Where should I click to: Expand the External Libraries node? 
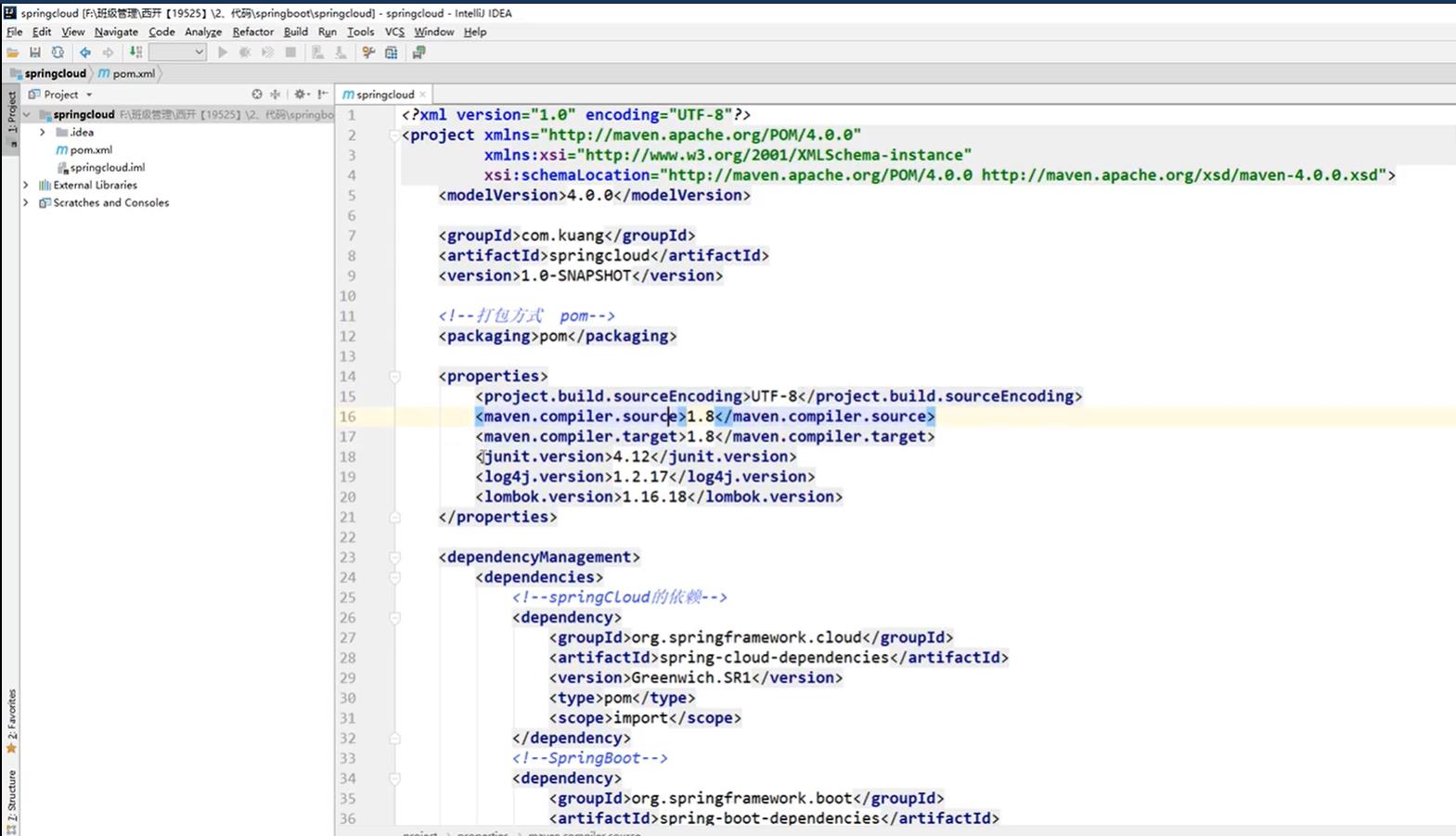coord(26,186)
